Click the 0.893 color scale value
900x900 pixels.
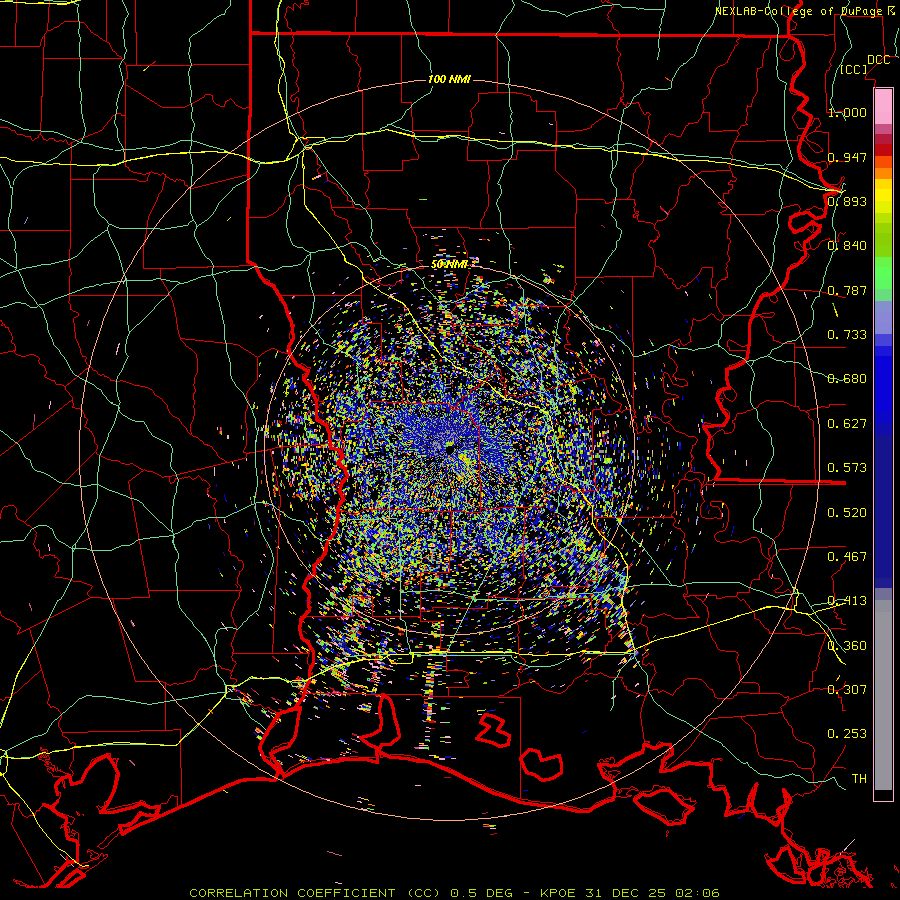click(x=847, y=201)
